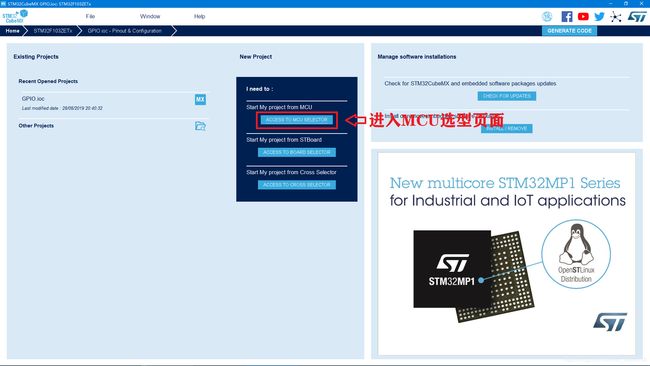Open the File menu
650x366 pixels.
(x=90, y=17)
